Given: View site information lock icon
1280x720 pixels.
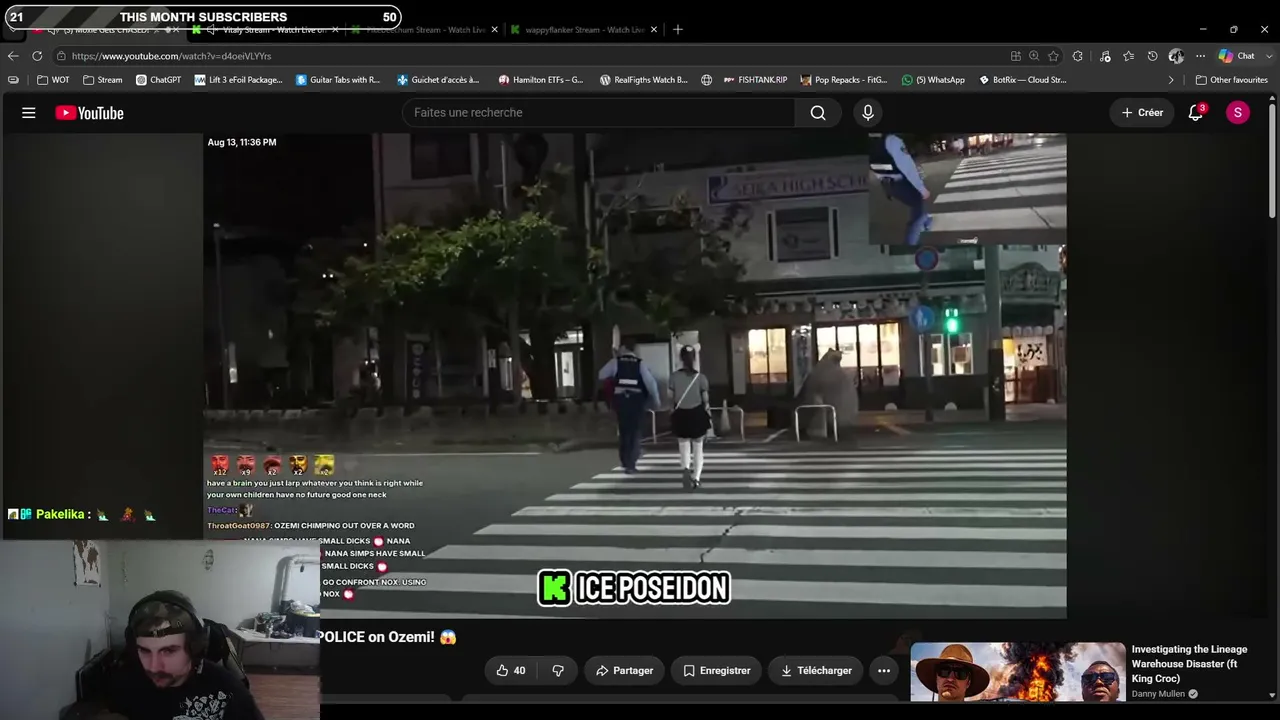Looking at the screenshot, I should (x=62, y=56).
